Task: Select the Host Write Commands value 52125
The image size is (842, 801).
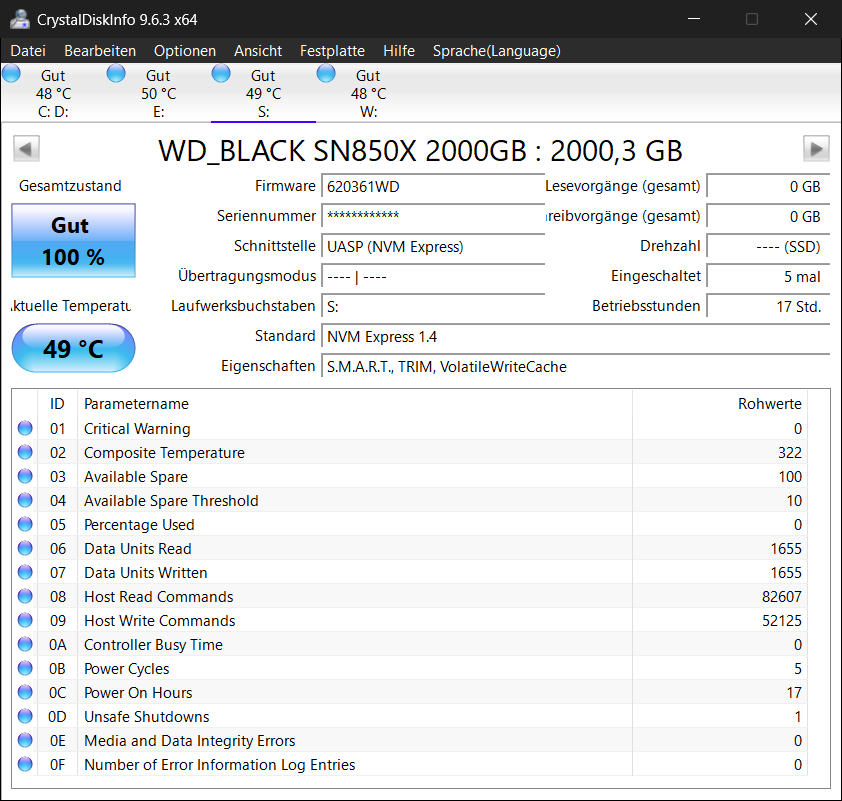Action: [x=781, y=621]
